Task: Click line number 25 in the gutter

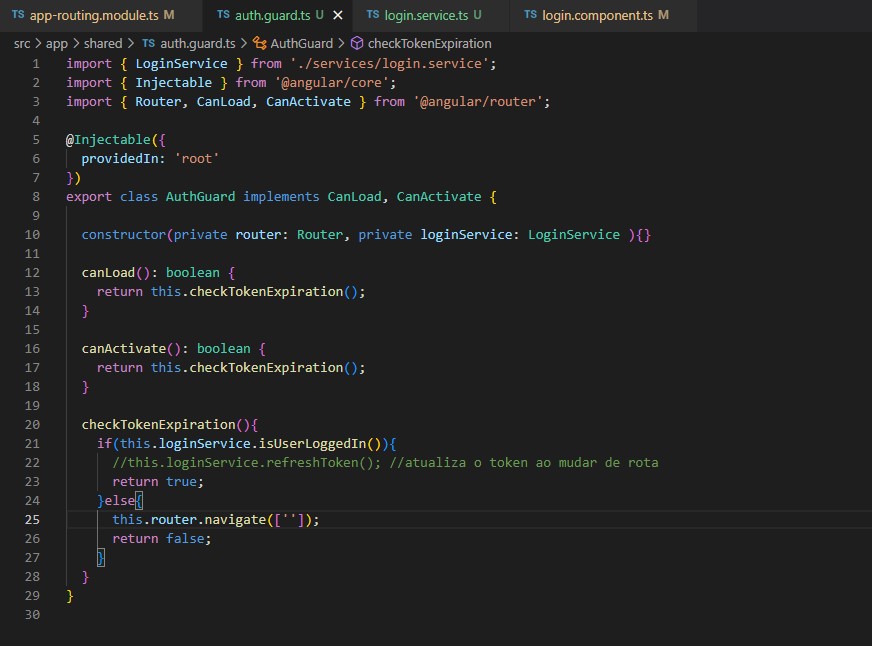Action: tap(32, 519)
